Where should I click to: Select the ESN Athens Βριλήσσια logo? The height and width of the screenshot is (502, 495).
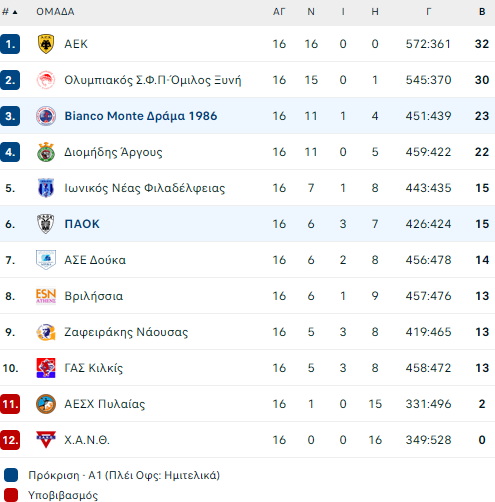click(46, 296)
